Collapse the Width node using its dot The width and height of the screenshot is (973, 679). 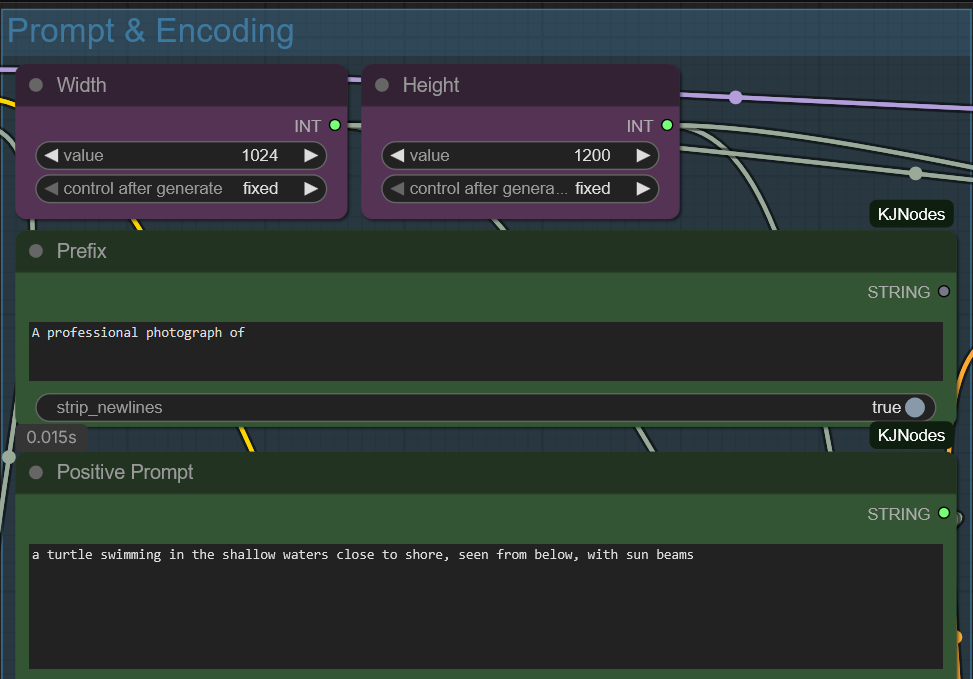coord(36,86)
